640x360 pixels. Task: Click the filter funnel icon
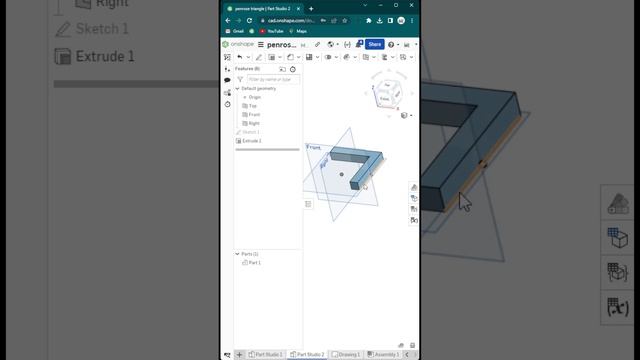pos(240,80)
